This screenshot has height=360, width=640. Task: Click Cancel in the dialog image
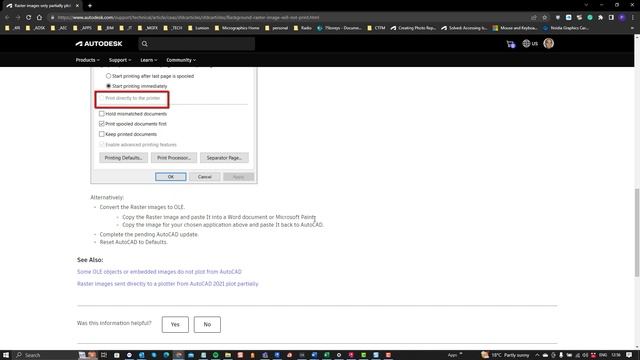tap(204, 177)
